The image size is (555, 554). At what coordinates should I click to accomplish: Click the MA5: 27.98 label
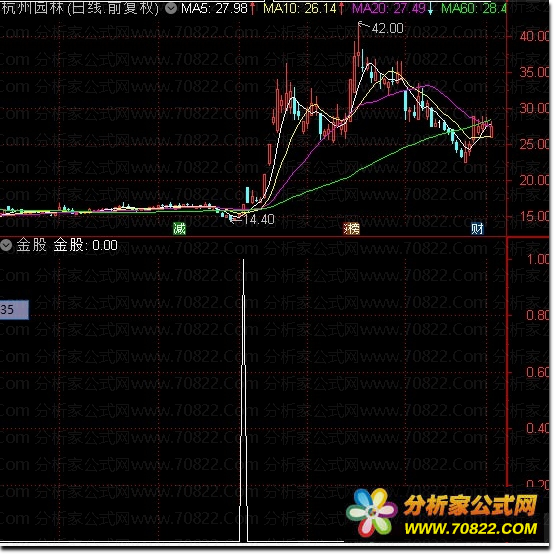(x=214, y=8)
